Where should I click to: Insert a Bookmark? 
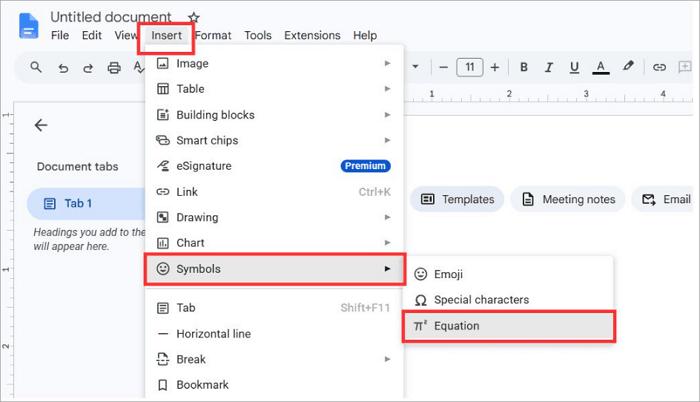(x=274, y=385)
